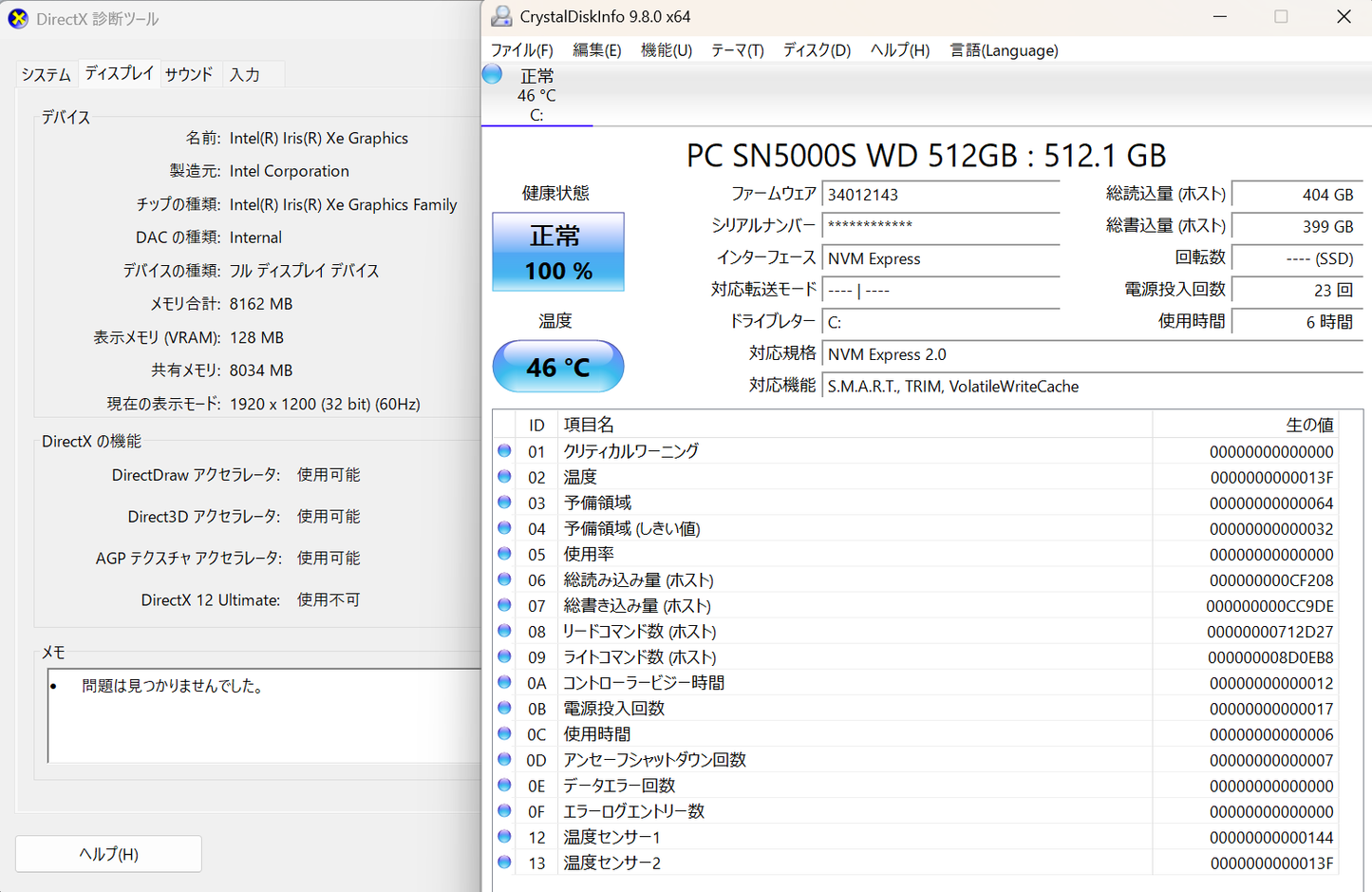Click the 46 °C temperature button

[x=558, y=367]
